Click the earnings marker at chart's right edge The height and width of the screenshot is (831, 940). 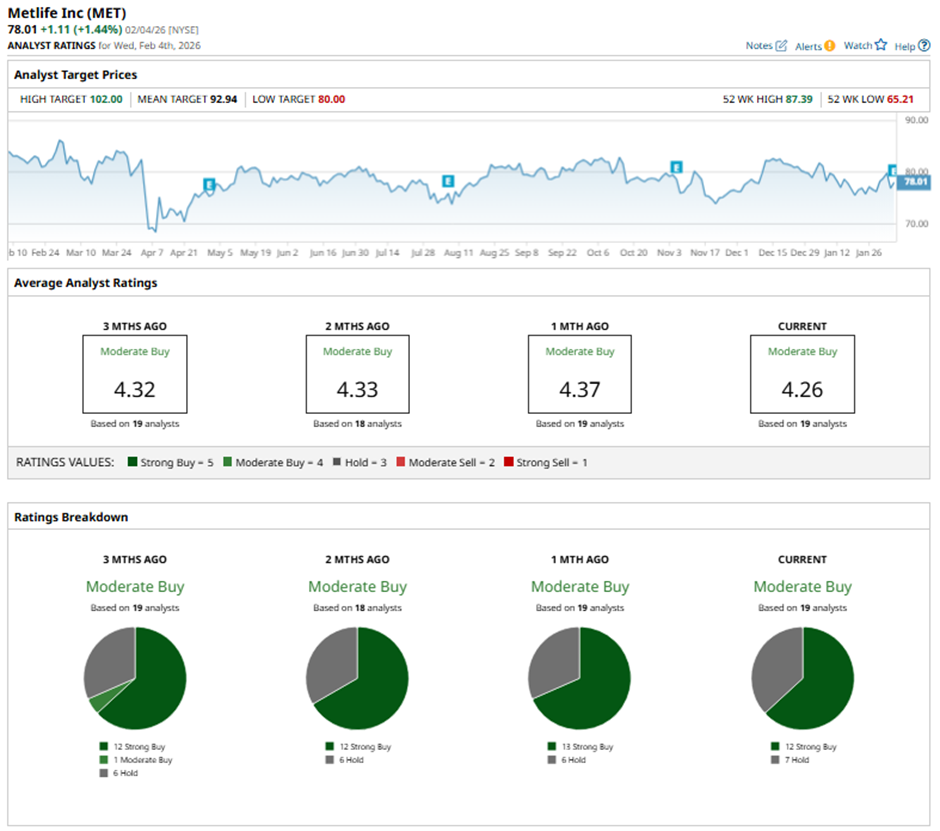[x=894, y=171]
